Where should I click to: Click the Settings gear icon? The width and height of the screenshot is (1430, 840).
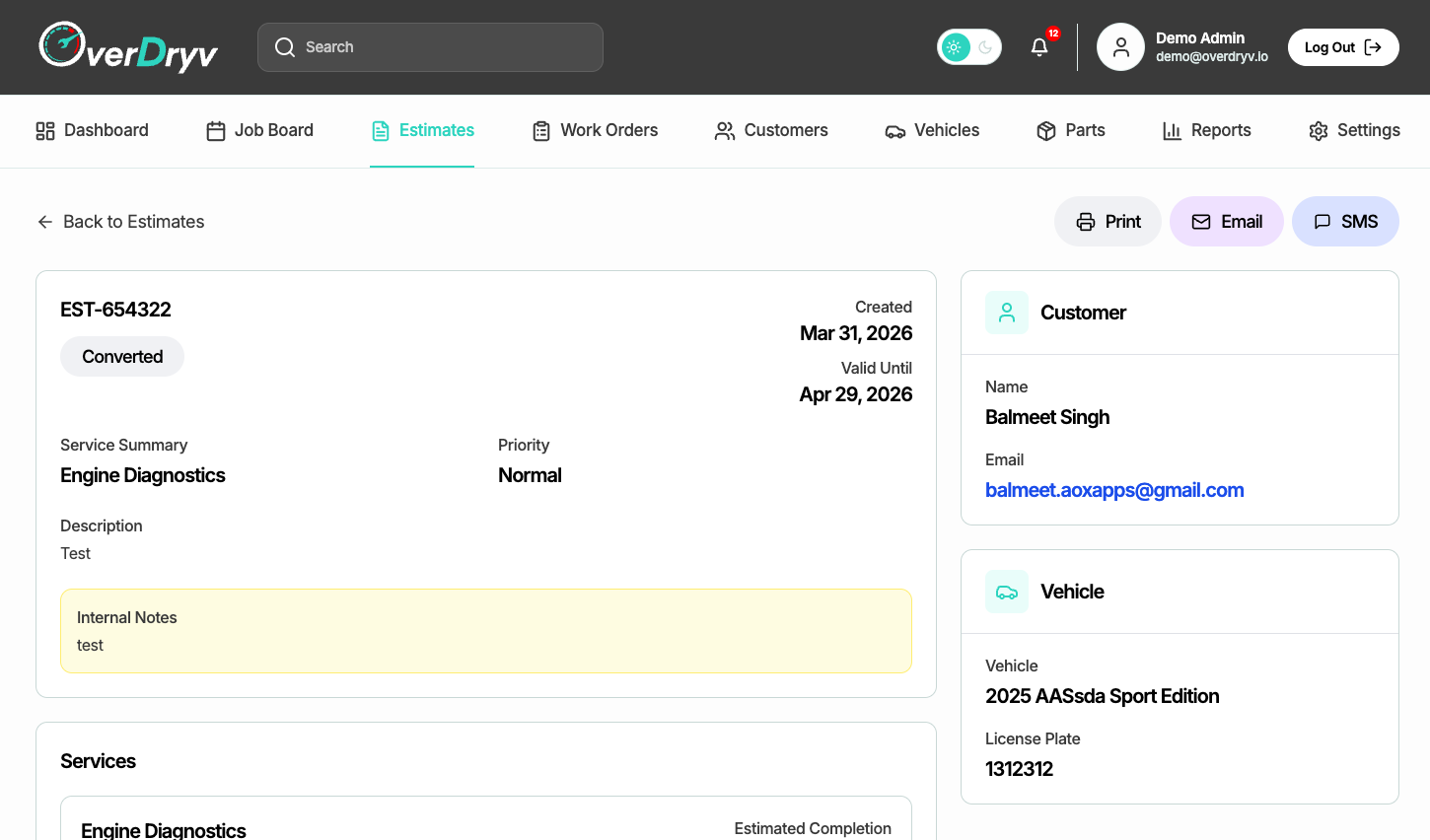coord(1319,131)
